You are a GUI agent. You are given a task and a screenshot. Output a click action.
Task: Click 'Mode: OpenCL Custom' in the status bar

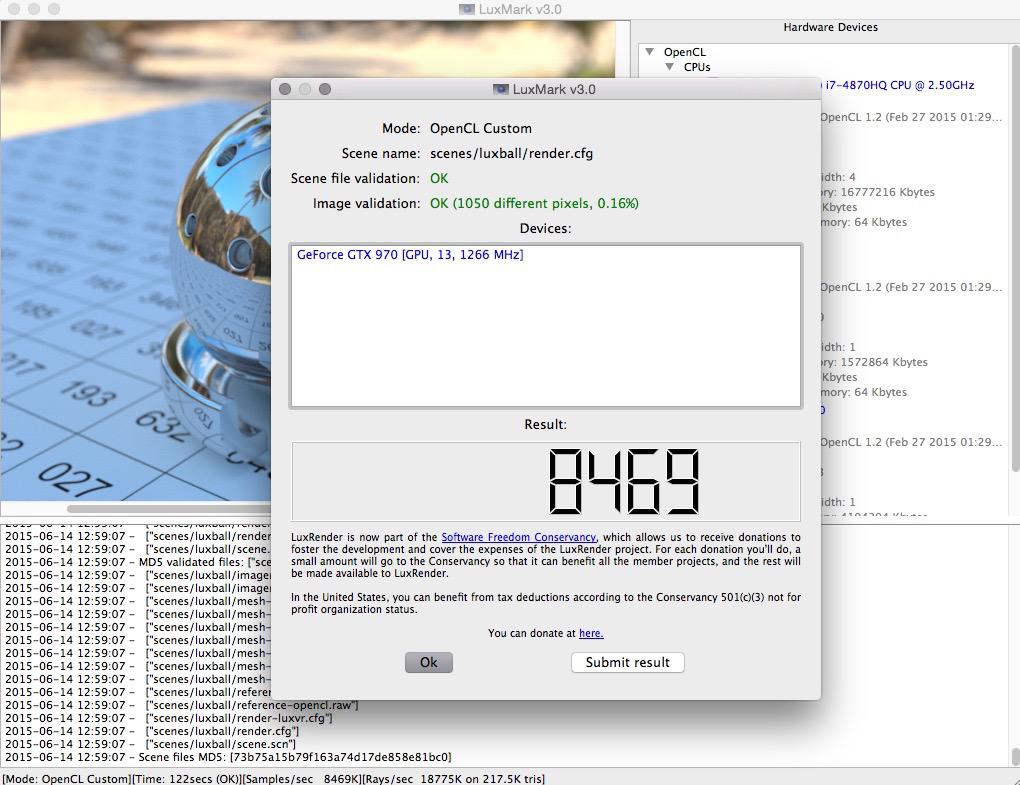(67, 778)
